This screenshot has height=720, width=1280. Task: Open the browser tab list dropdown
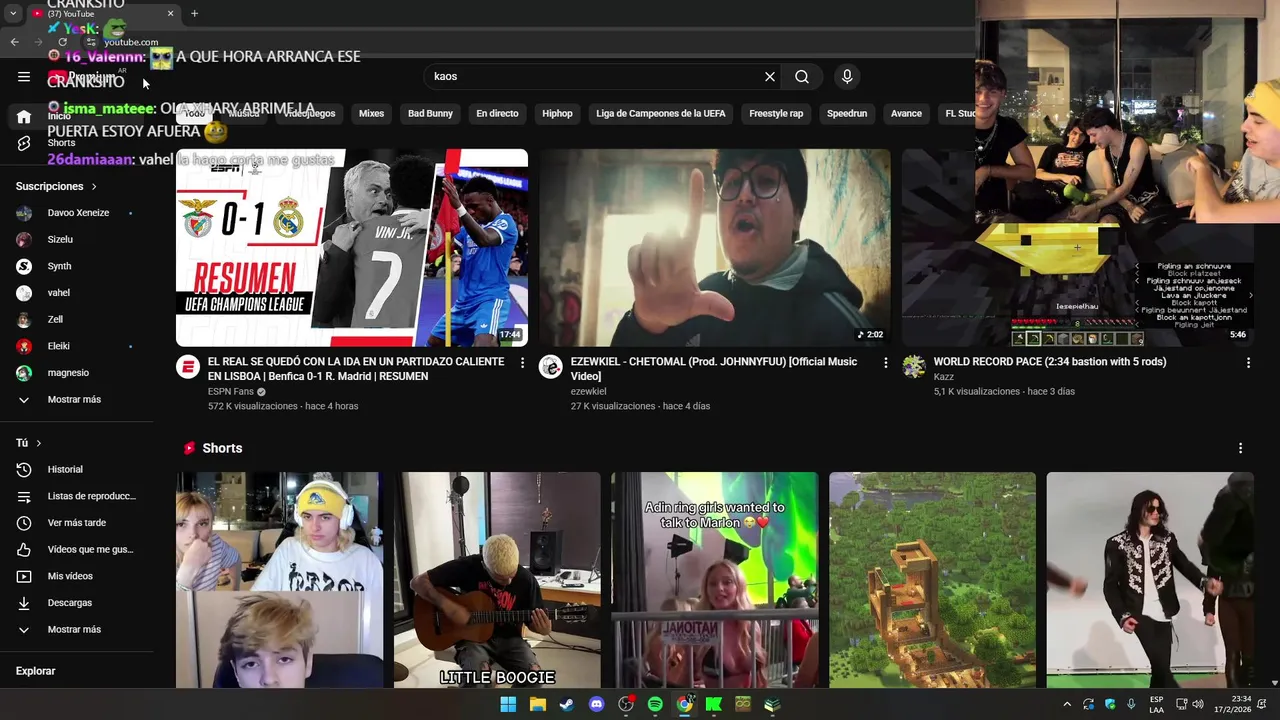pos(13,13)
